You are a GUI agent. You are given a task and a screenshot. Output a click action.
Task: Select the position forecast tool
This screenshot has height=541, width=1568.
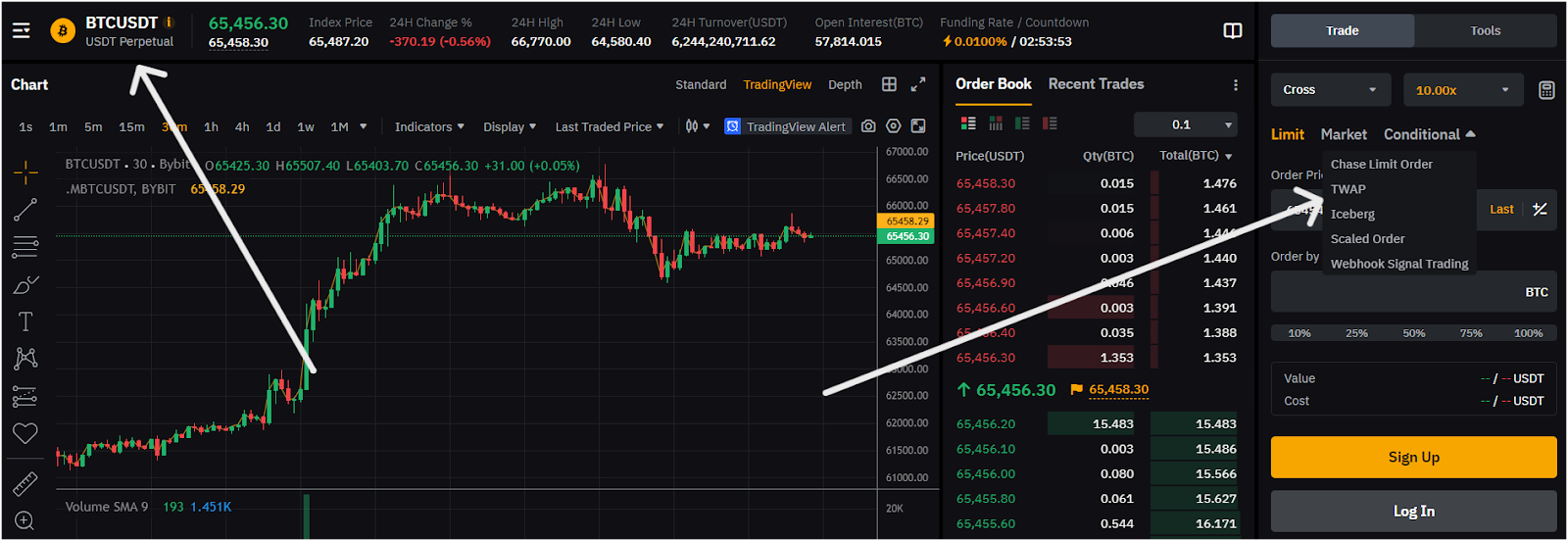[x=25, y=397]
